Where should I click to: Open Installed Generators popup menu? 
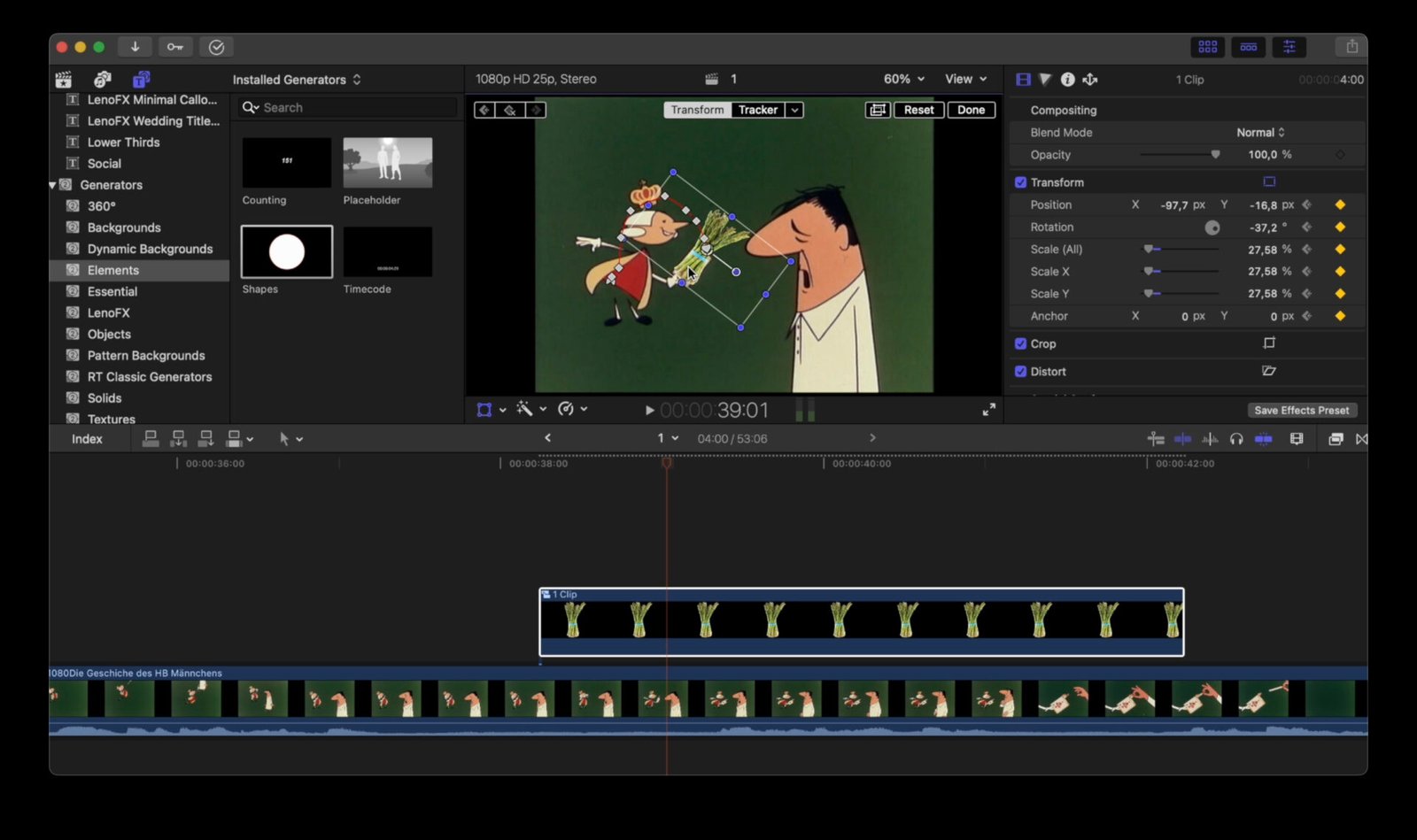[297, 80]
